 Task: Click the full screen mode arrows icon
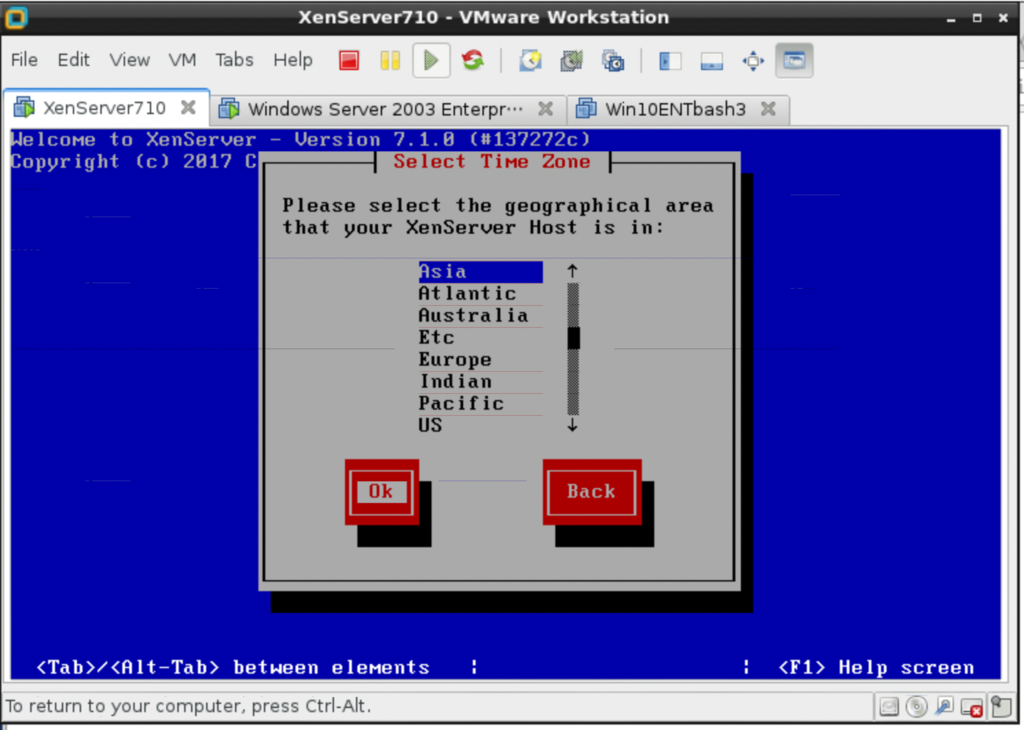753,61
